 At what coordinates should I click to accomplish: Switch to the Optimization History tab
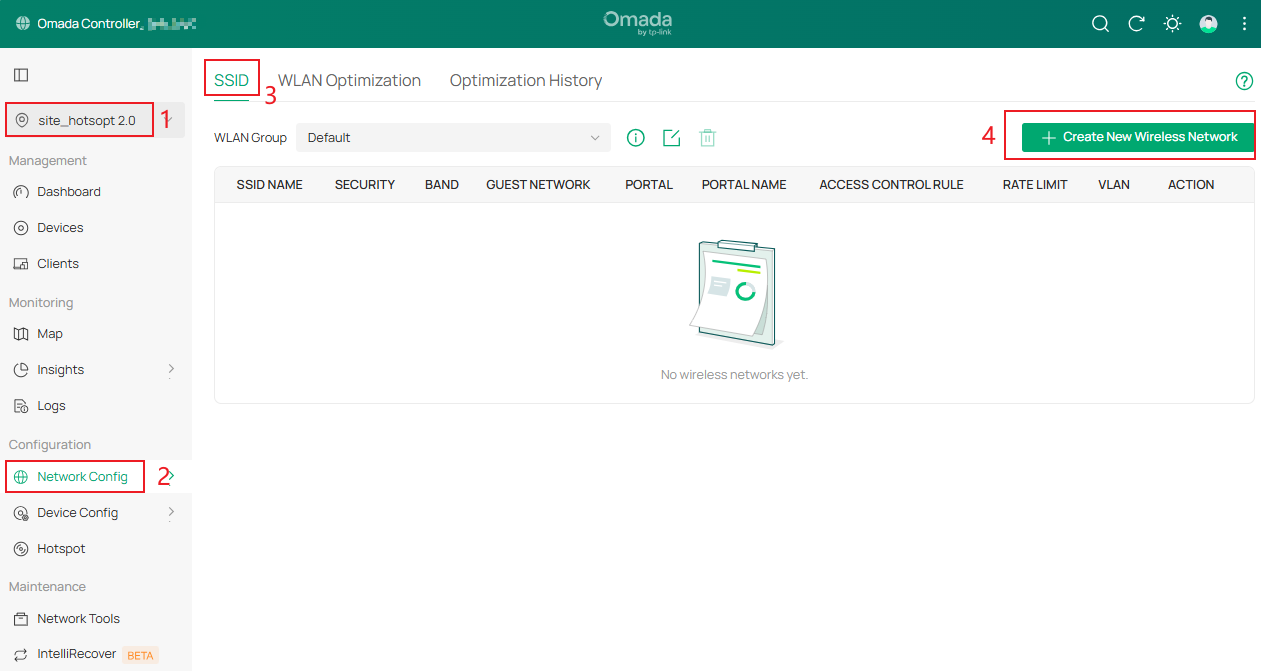click(x=525, y=80)
